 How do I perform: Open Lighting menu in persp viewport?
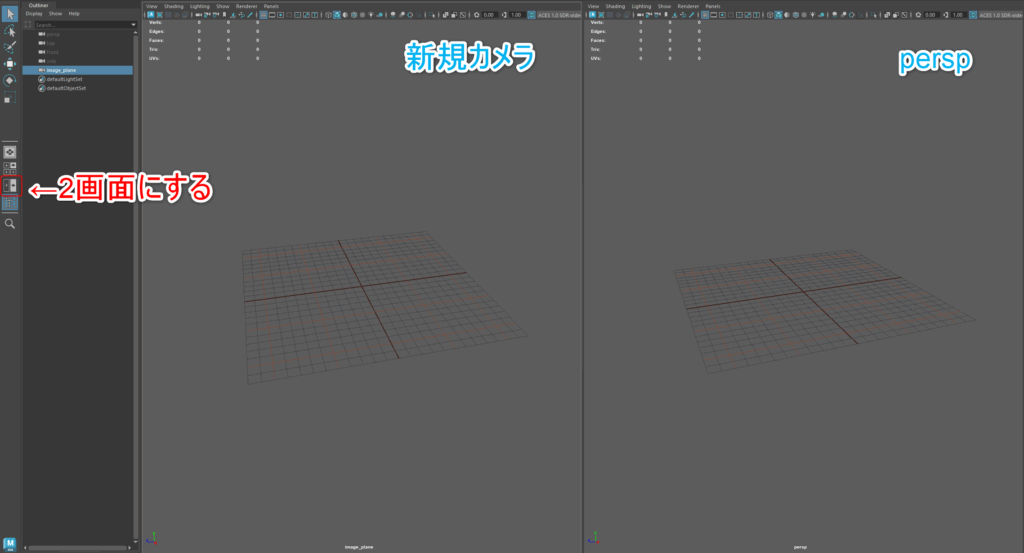pyautogui.click(x=641, y=6)
